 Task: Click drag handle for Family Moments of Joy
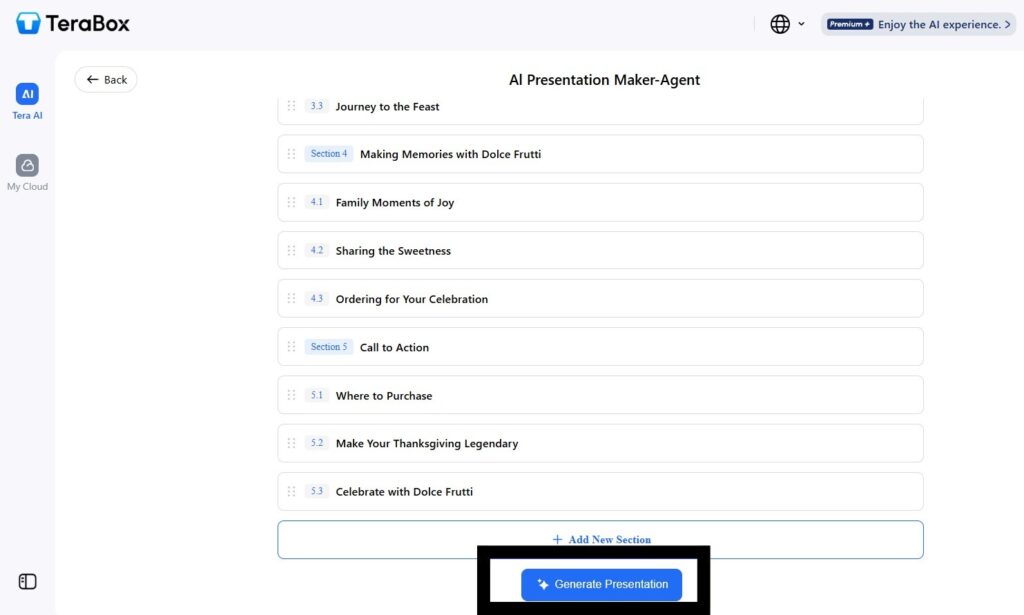tap(291, 202)
